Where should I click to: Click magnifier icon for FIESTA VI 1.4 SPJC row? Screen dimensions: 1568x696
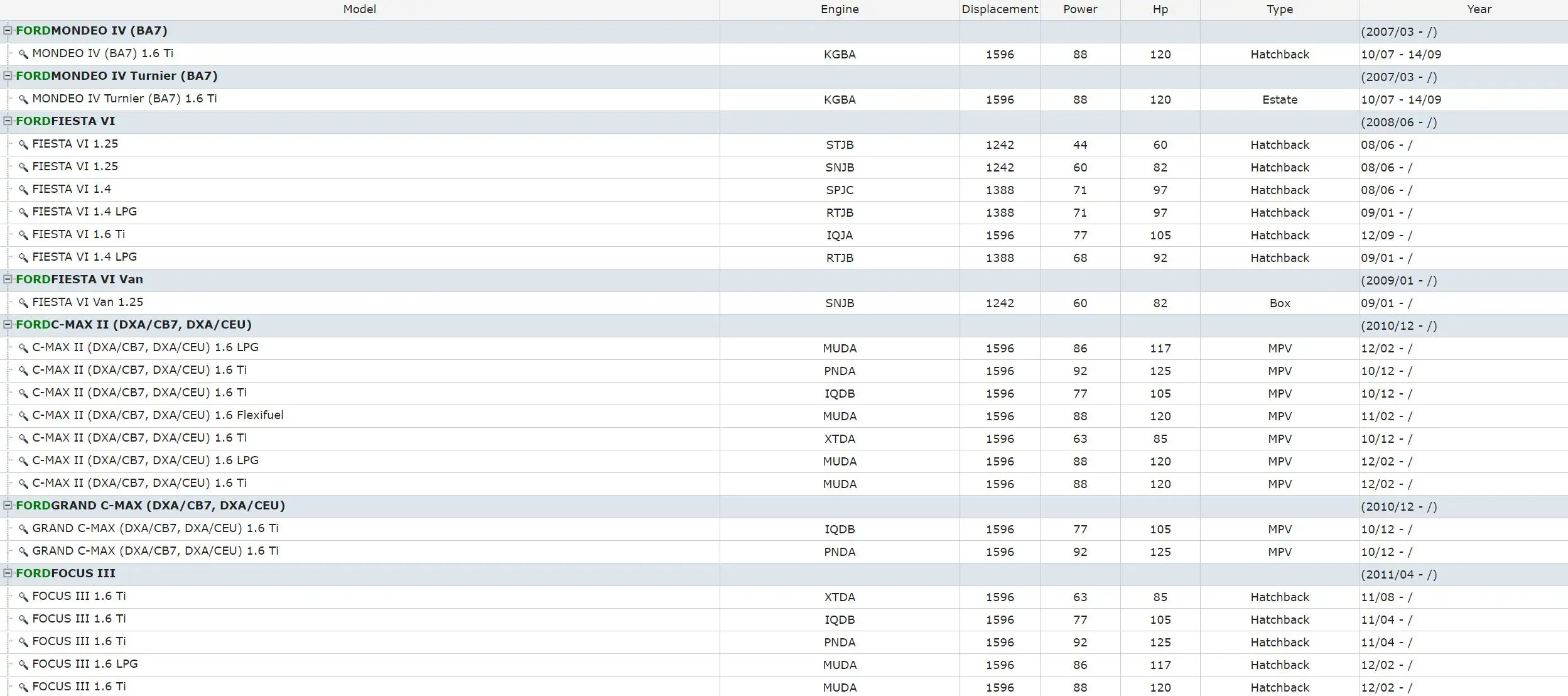23,190
